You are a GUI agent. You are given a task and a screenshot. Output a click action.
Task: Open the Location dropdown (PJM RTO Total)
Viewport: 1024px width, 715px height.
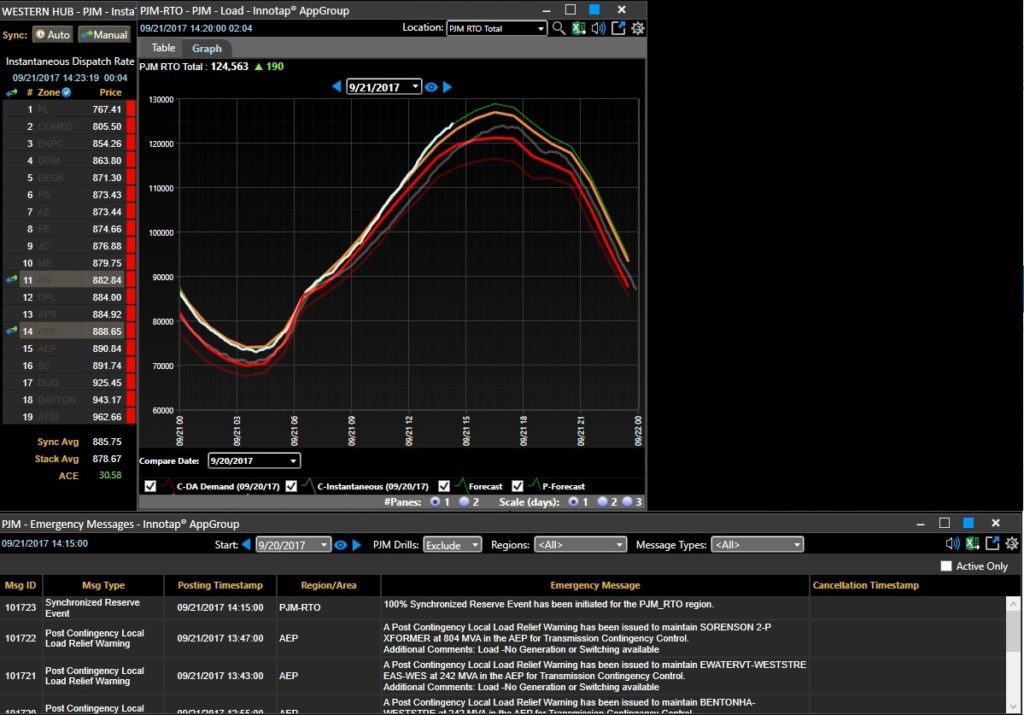[496, 28]
